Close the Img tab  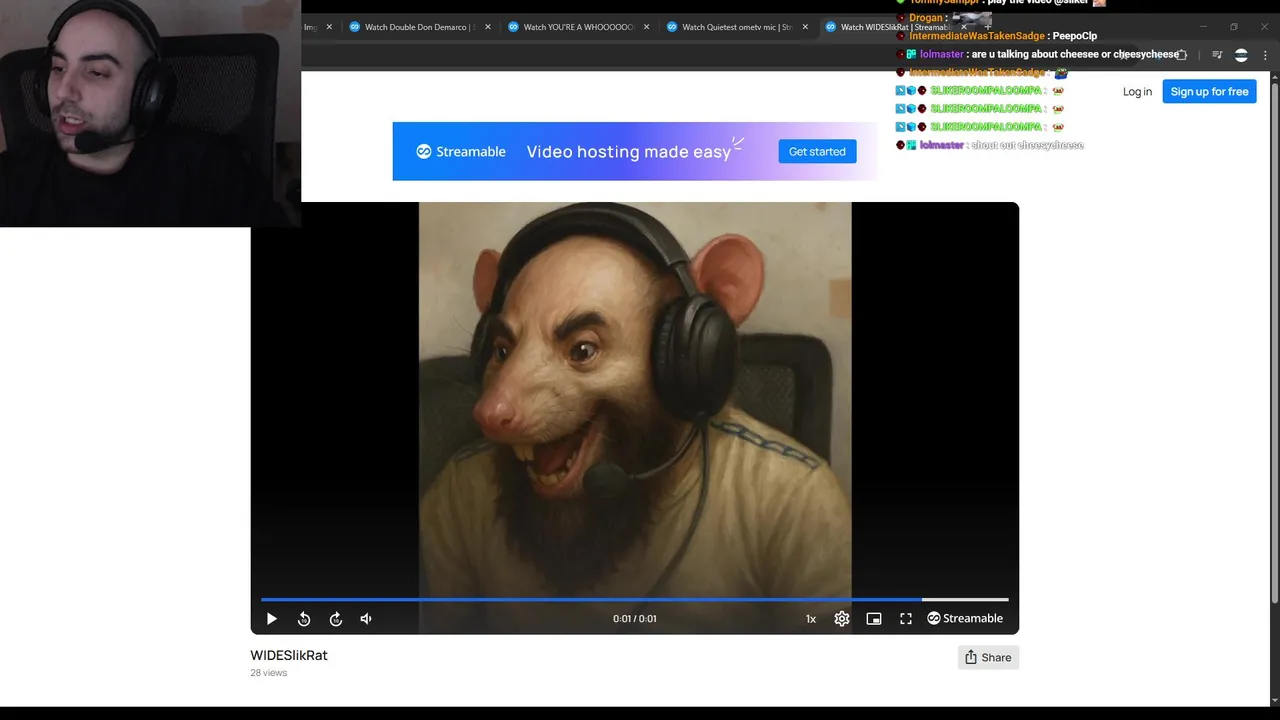(x=329, y=27)
